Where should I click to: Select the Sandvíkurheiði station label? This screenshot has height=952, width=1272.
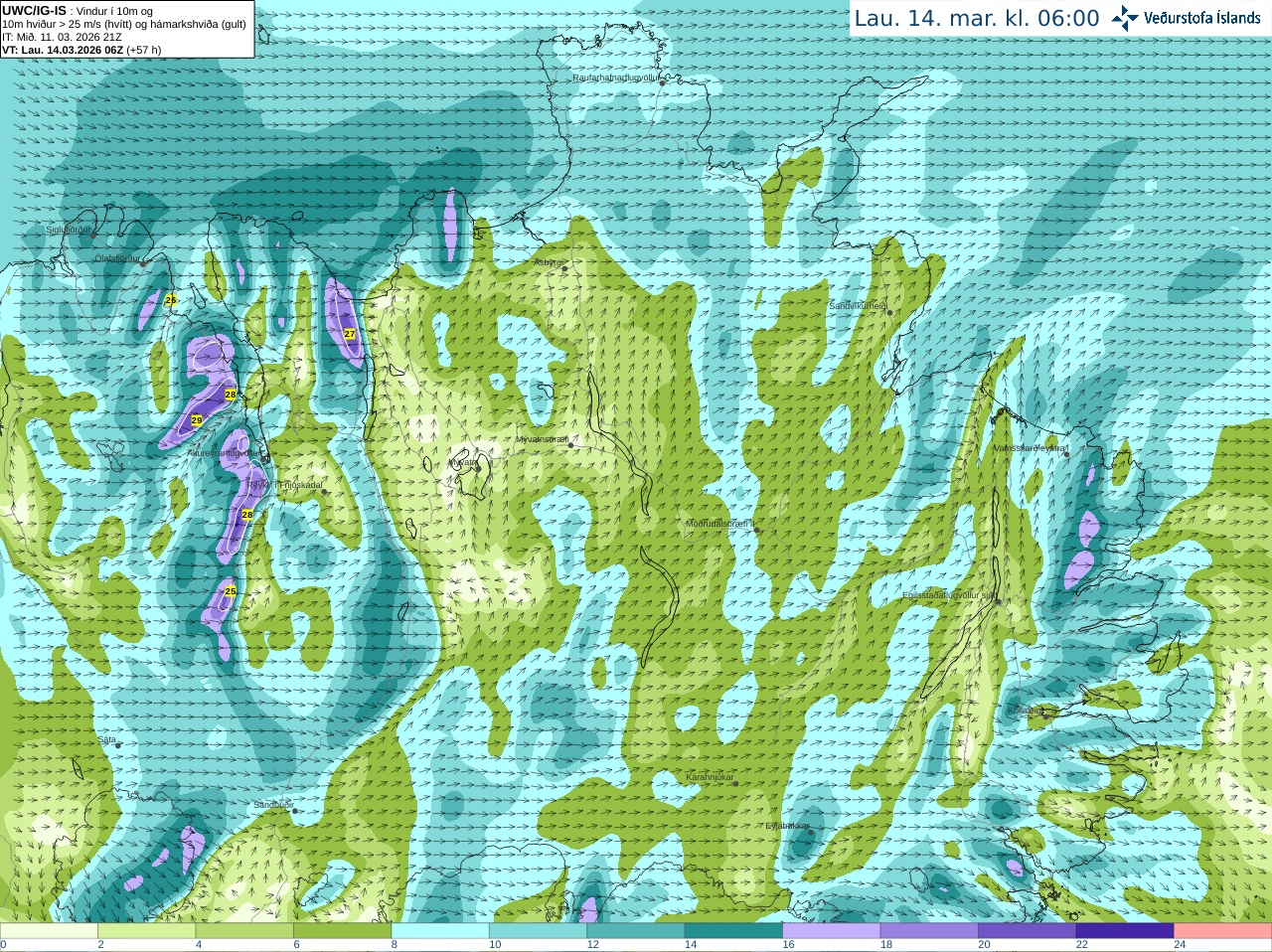point(858,307)
